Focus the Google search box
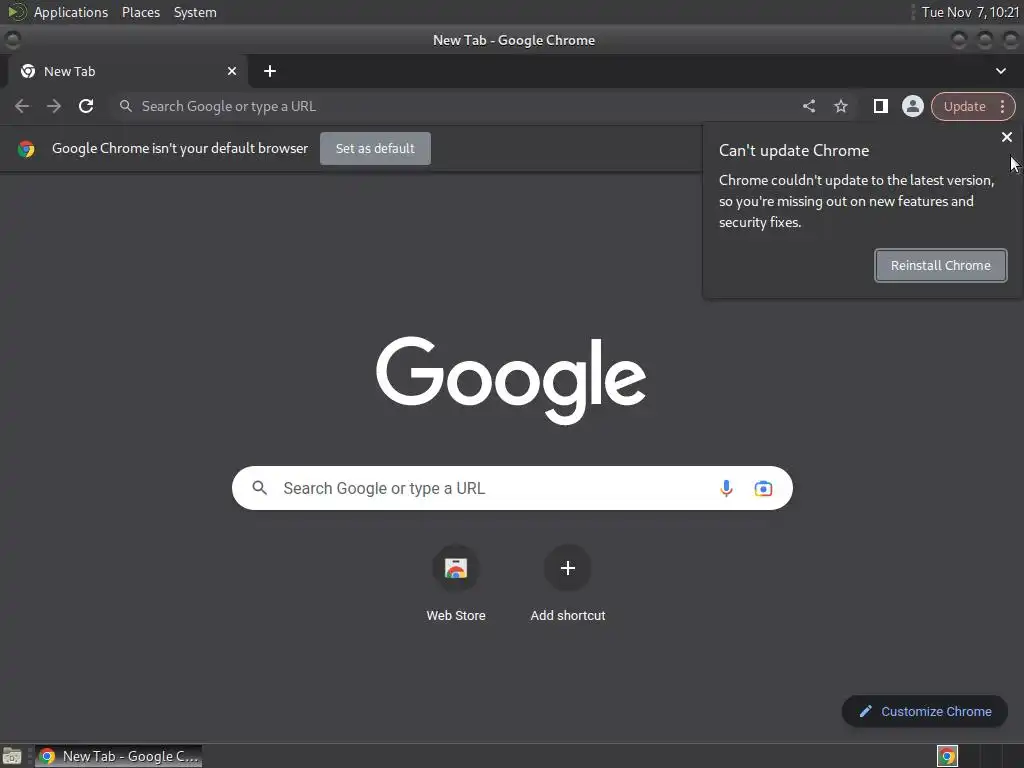Viewport: 1024px width, 768px height. click(512, 488)
